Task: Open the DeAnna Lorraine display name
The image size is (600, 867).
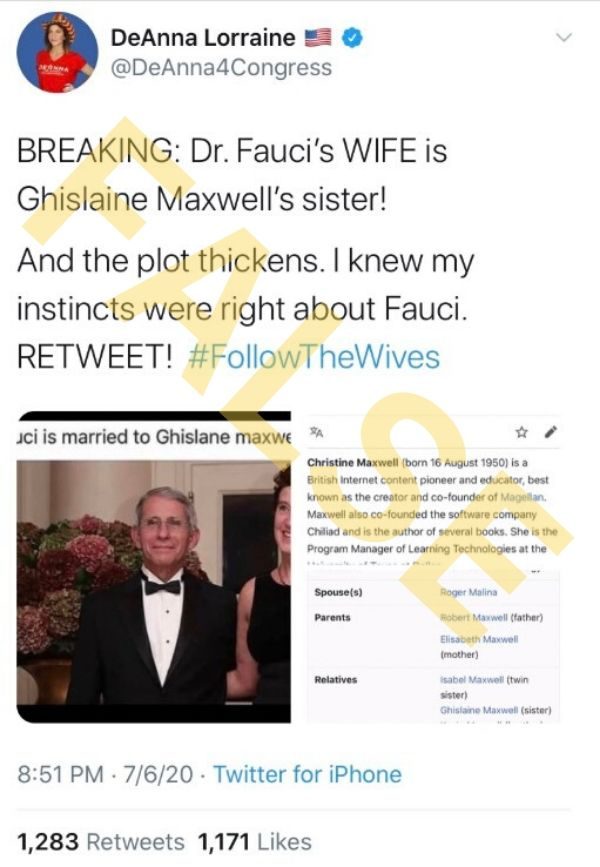Action: pyautogui.click(x=203, y=38)
